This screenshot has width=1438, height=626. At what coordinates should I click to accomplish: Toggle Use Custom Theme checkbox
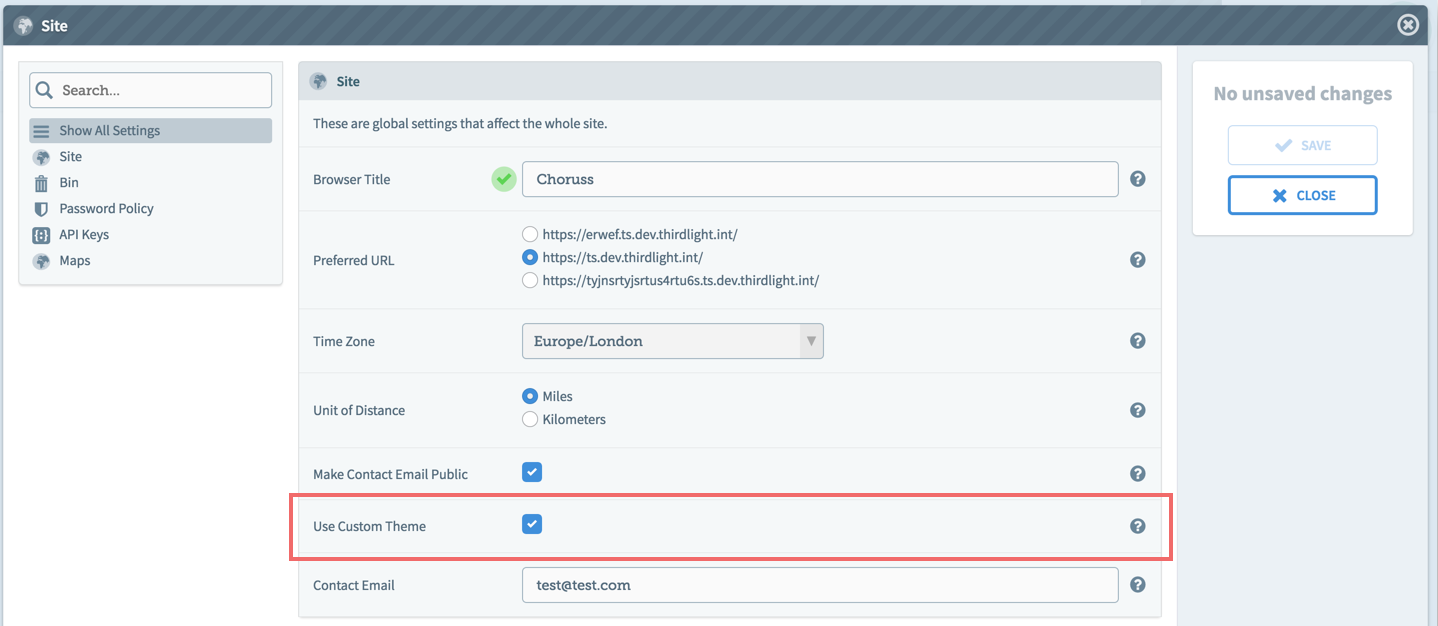click(x=532, y=523)
